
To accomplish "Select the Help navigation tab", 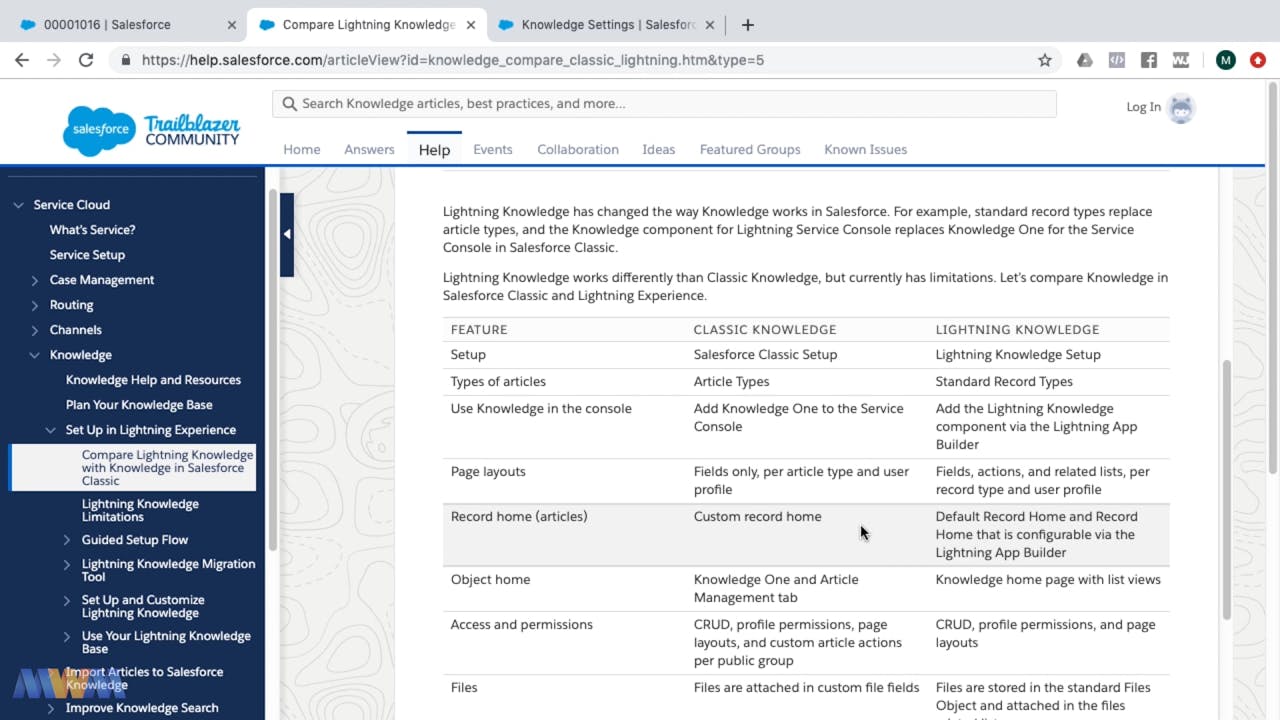I will [434, 149].
